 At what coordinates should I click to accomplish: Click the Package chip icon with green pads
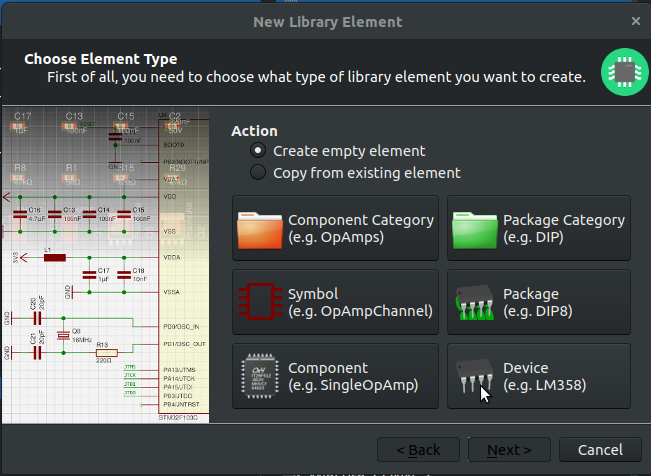[x=475, y=302]
